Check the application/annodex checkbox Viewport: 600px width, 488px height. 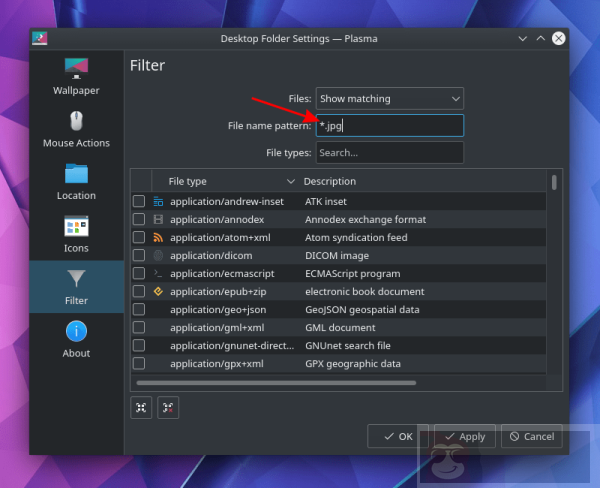click(x=139, y=219)
